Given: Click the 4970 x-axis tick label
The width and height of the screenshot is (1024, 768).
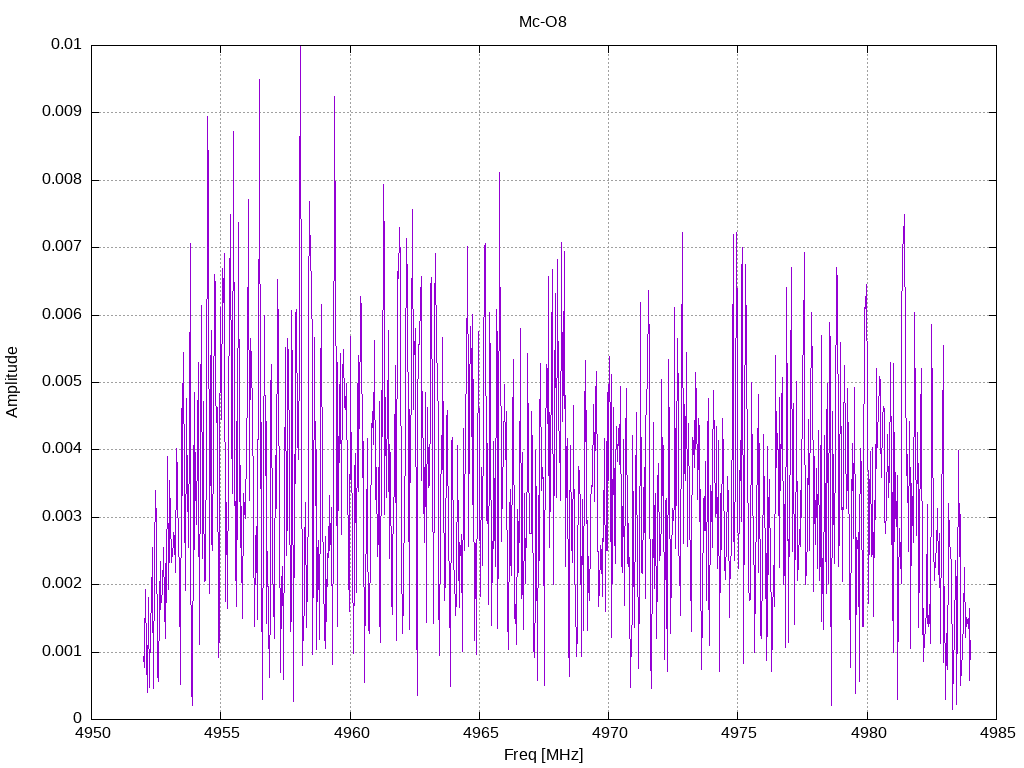Looking at the screenshot, I should [x=609, y=733].
